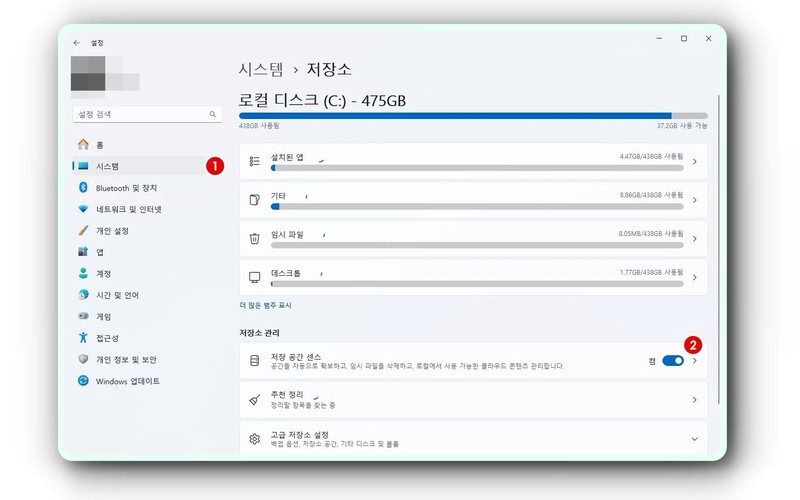This screenshot has height=500, width=800.
Task: Click 정리할 항목을 찾는 중 text
Action: [303, 405]
